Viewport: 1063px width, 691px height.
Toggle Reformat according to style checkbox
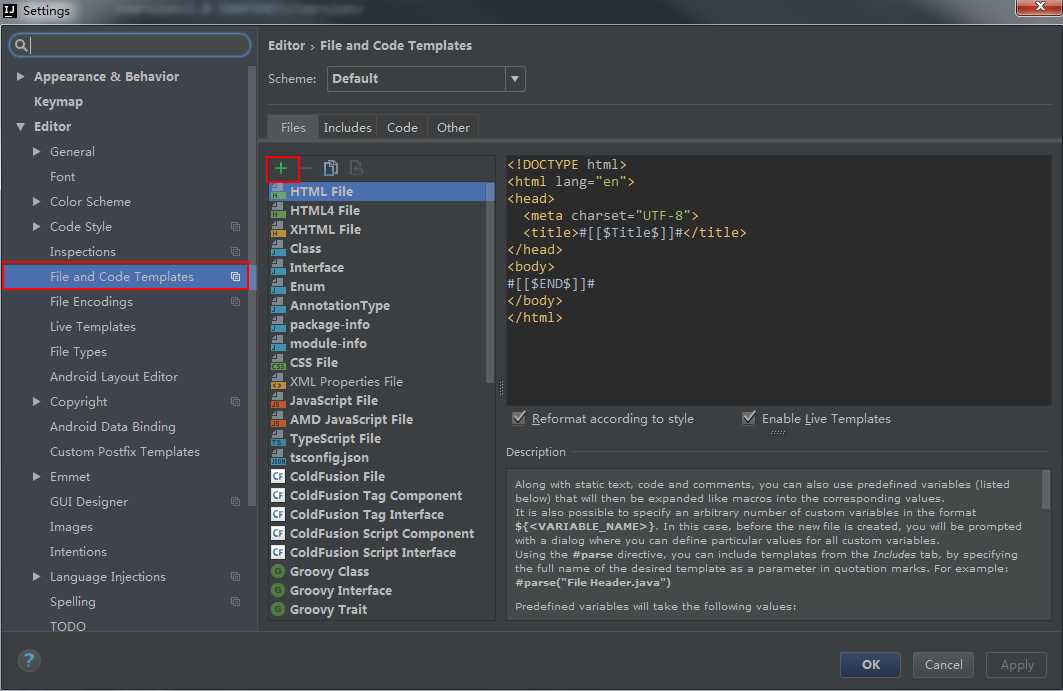click(519, 418)
